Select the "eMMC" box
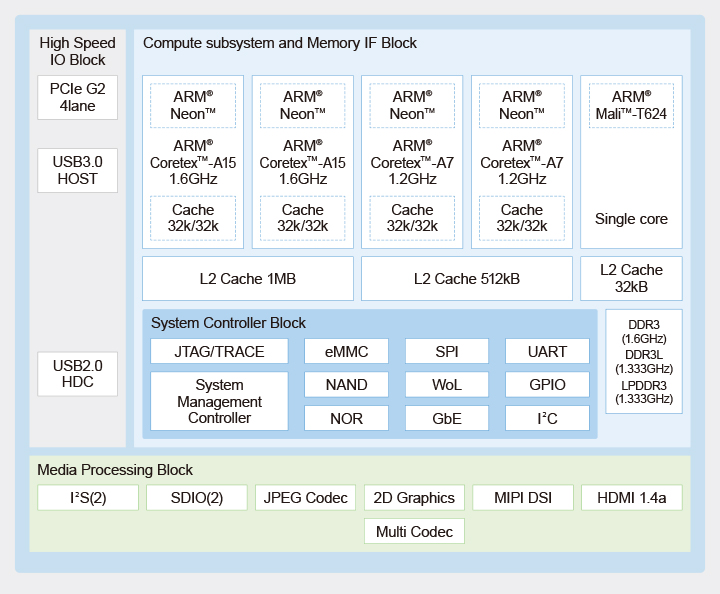720x594 pixels. pyautogui.click(x=346, y=351)
